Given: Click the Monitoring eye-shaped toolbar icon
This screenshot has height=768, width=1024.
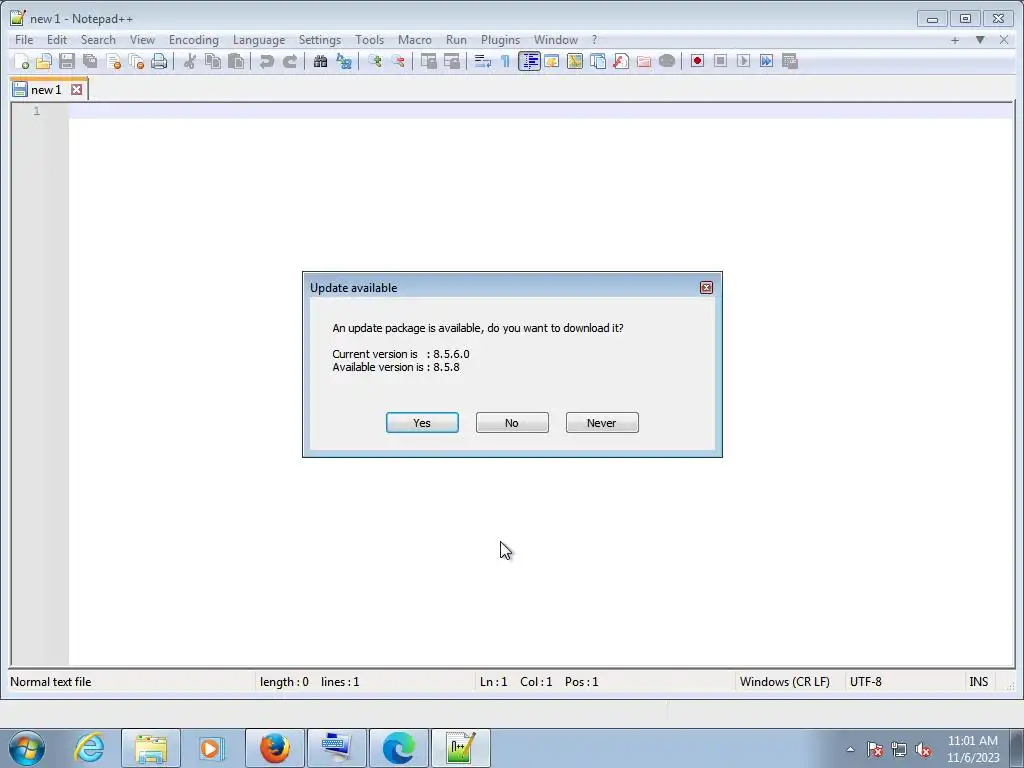Looking at the screenshot, I should (x=667, y=61).
